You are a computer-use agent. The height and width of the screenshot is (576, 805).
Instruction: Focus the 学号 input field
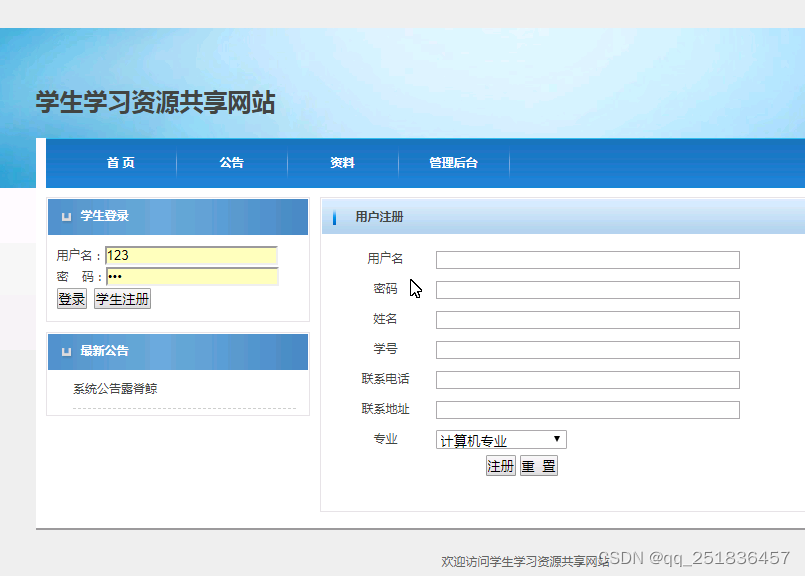coord(588,350)
